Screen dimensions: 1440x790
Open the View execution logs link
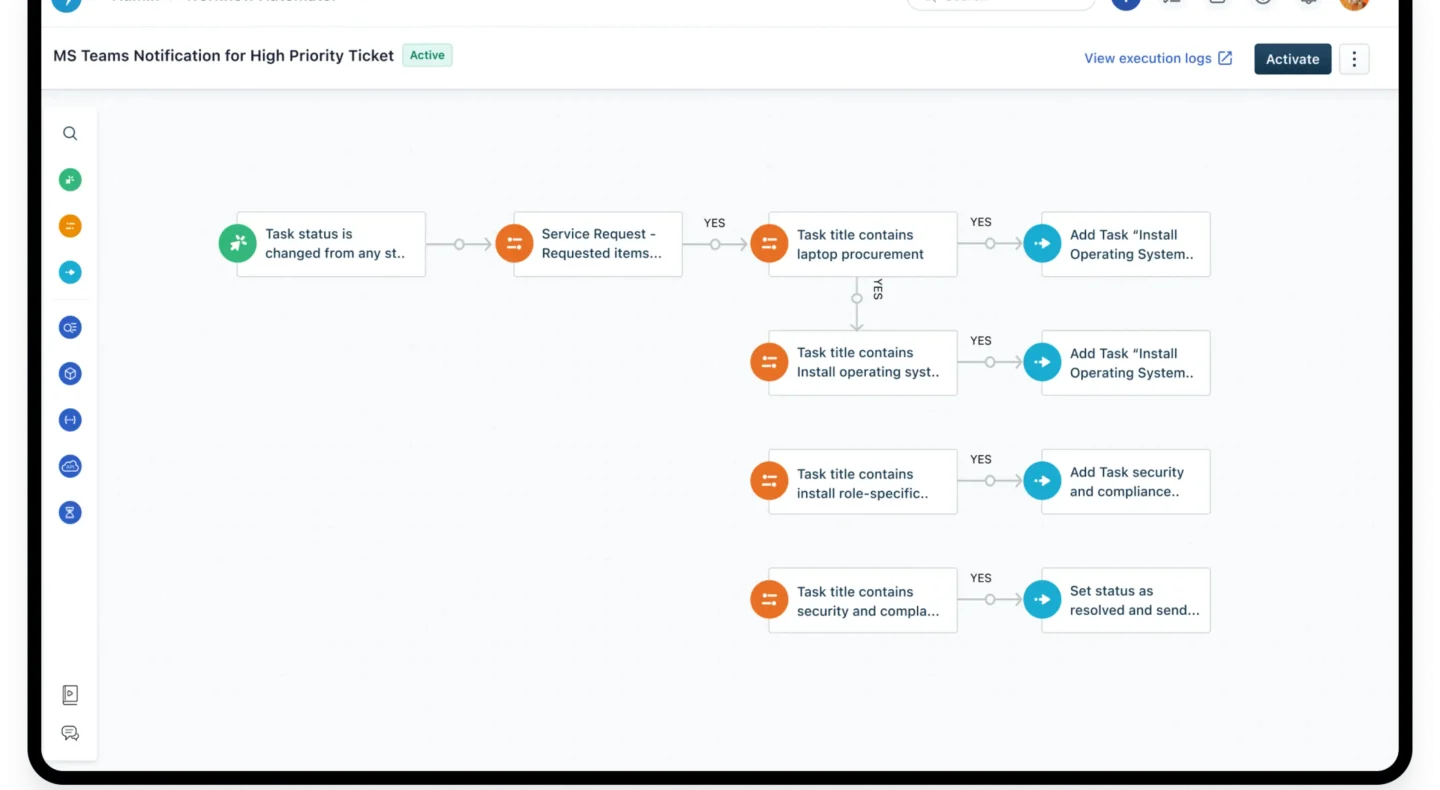(x=1158, y=59)
